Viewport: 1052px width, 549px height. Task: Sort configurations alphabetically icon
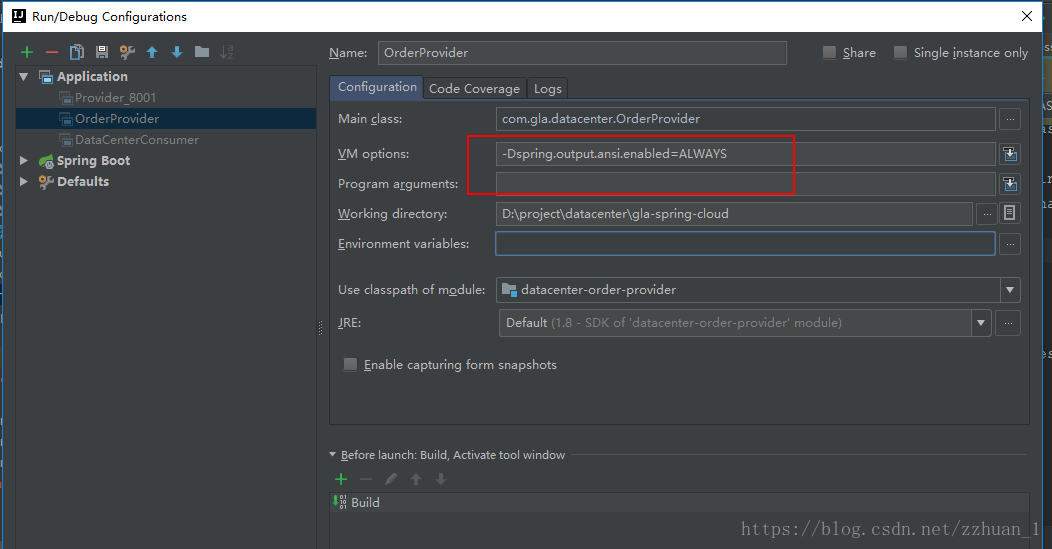tap(227, 52)
